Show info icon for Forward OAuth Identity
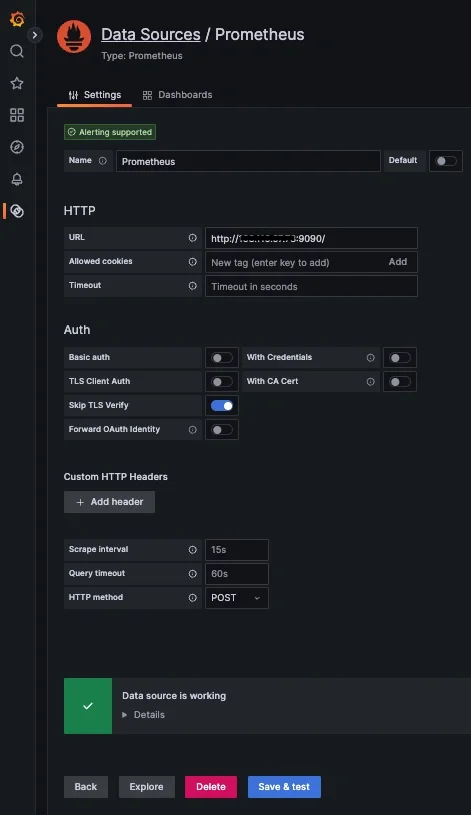471x815 pixels. tap(192, 430)
